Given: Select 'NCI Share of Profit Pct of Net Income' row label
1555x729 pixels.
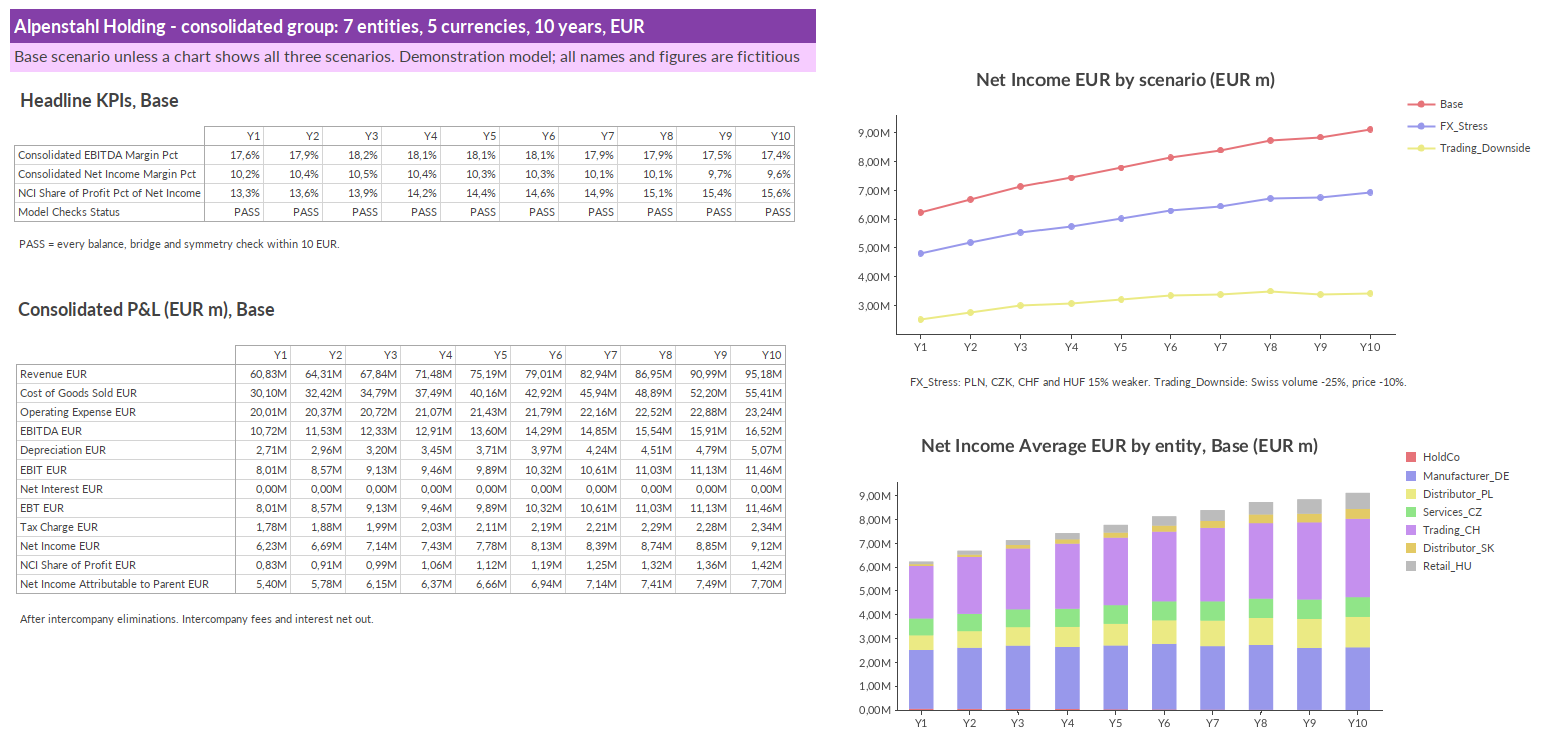Looking at the screenshot, I should point(110,193).
